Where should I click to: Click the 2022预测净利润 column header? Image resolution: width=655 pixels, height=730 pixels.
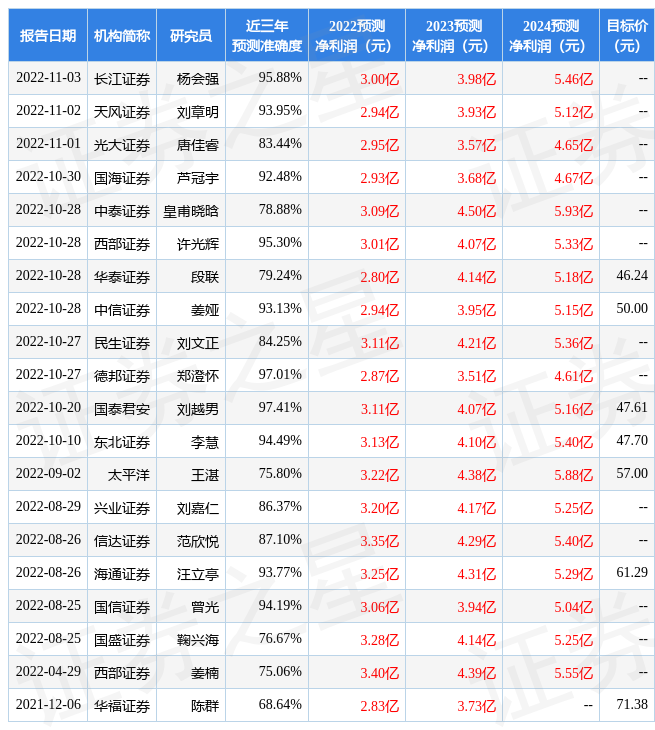[x=357, y=35]
